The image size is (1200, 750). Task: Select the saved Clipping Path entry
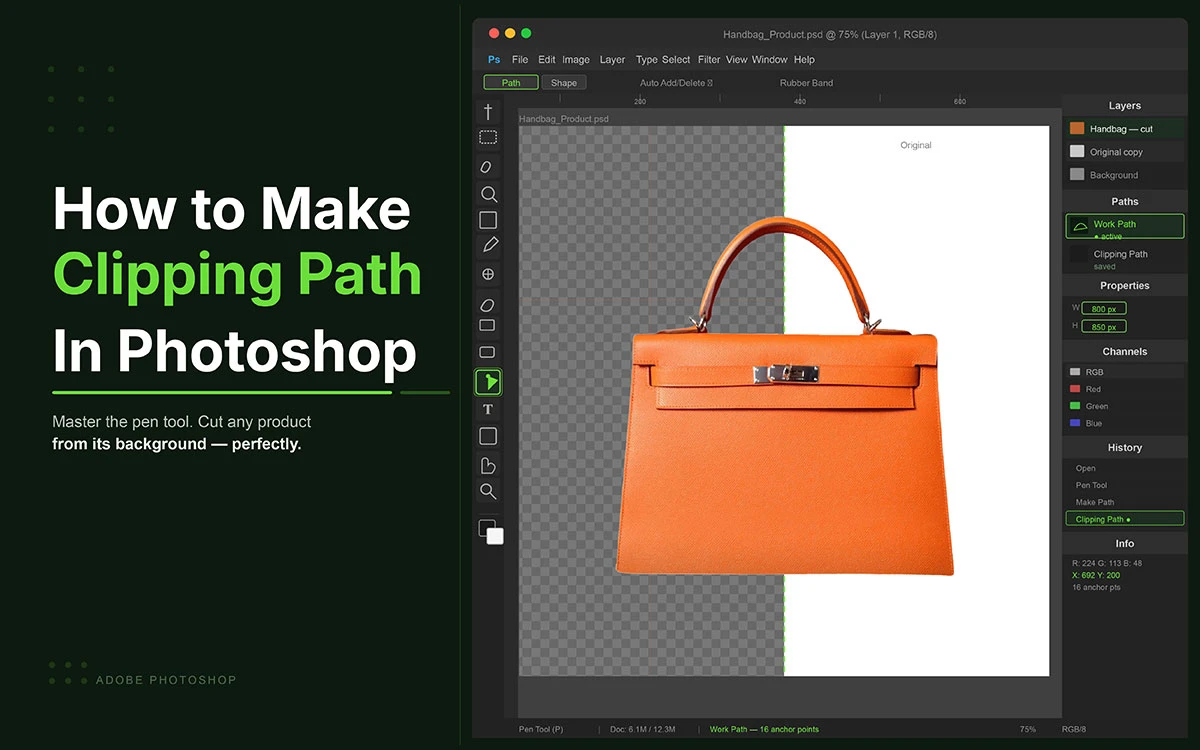1124,258
